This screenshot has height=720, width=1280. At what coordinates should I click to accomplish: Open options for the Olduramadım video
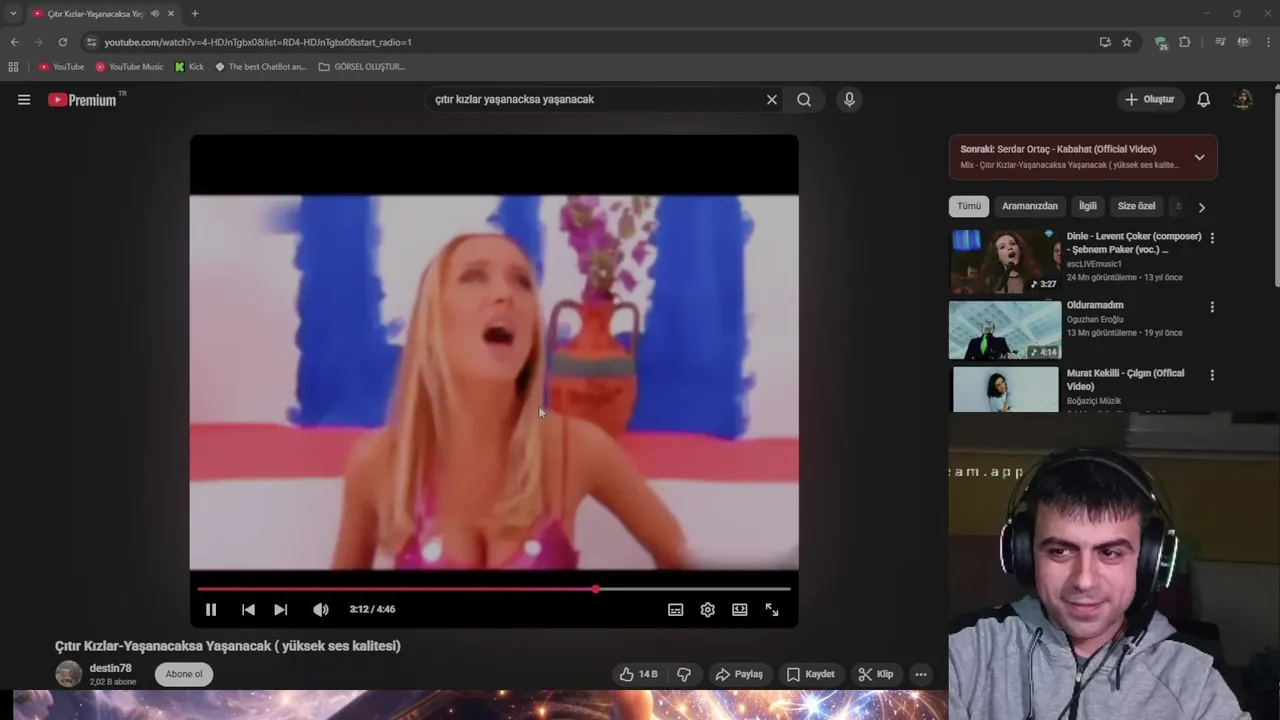pos(1212,307)
